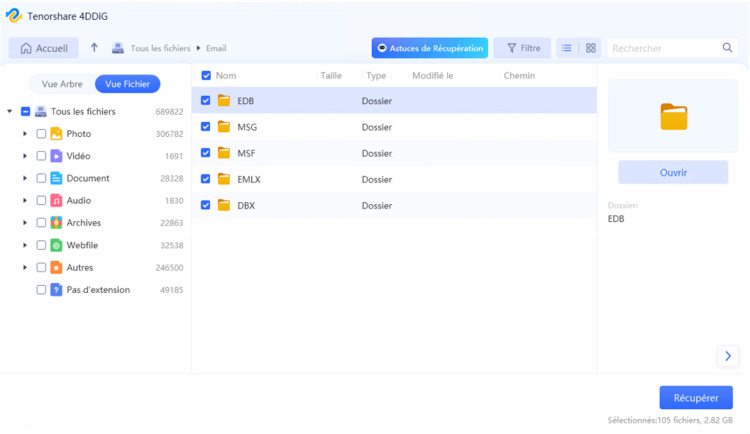The width and height of the screenshot is (750, 434).
Task: Expand the Archives tree node
Action: pyautogui.click(x=25, y=223)
